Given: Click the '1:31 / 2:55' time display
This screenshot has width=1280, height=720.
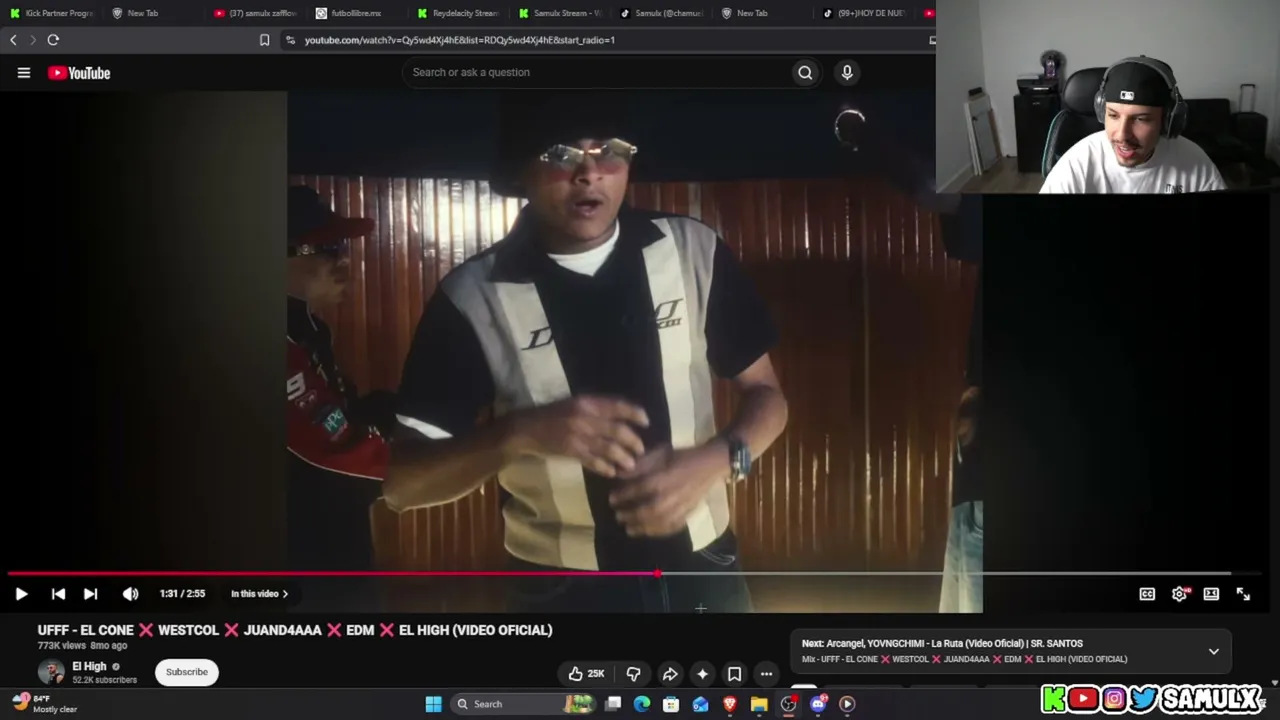Looking at the screenshot, I should (182, 594).
